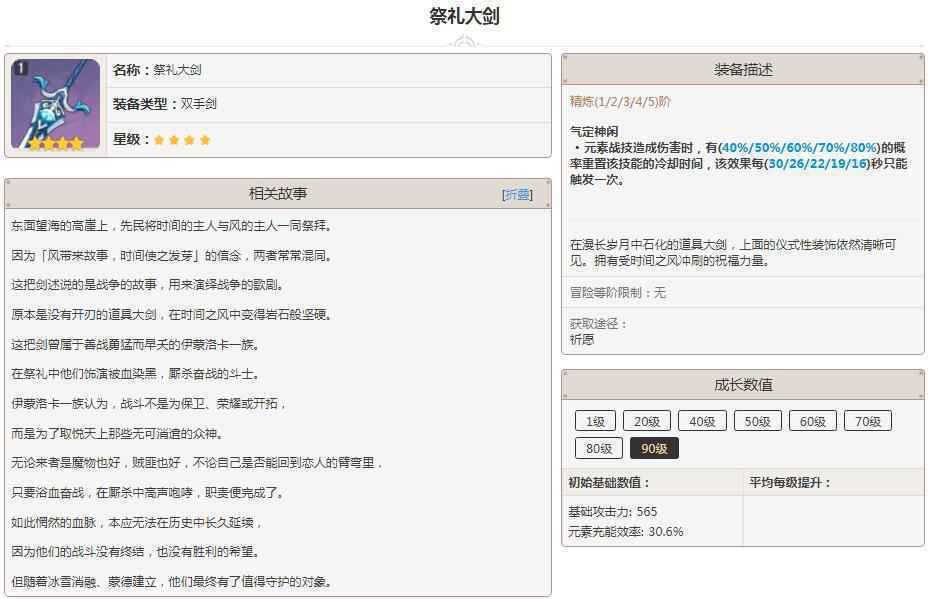The image size is (928, 599).
Task: Click story line starting 无论来者是魔物
Action: tap(196, 463)
